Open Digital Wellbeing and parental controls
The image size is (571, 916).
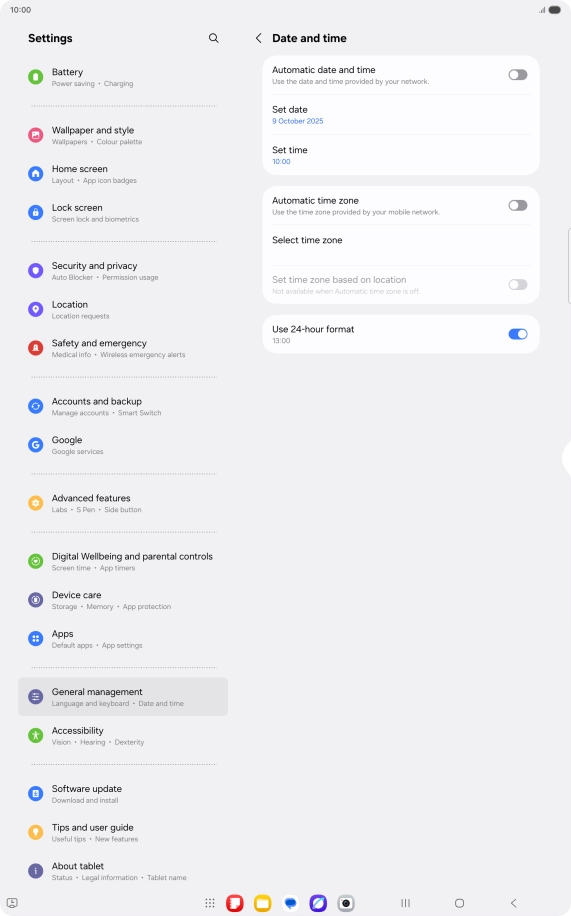[x=123, y=561]
